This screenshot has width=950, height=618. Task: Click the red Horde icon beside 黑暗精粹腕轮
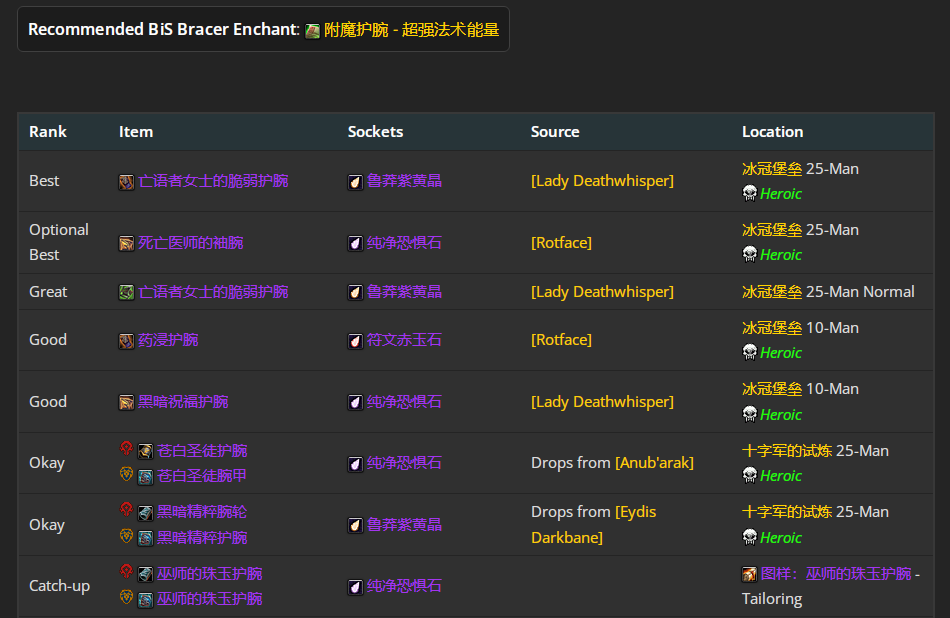pyautogui.click(x=126, y=511)
